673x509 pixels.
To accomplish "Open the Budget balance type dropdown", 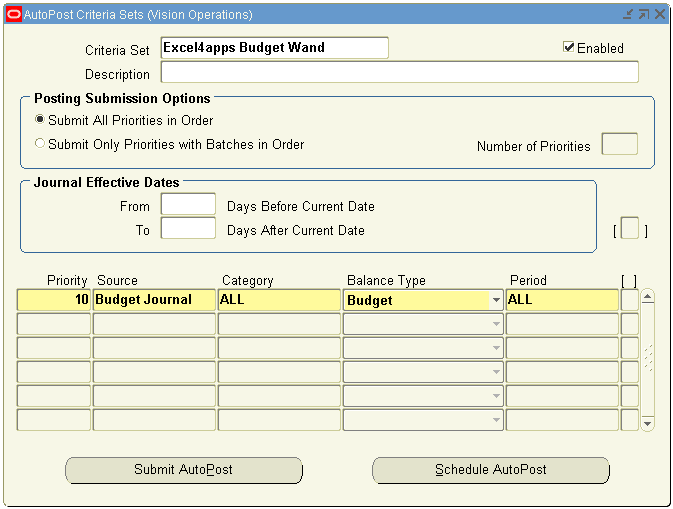I will click(x=496, y=300).
